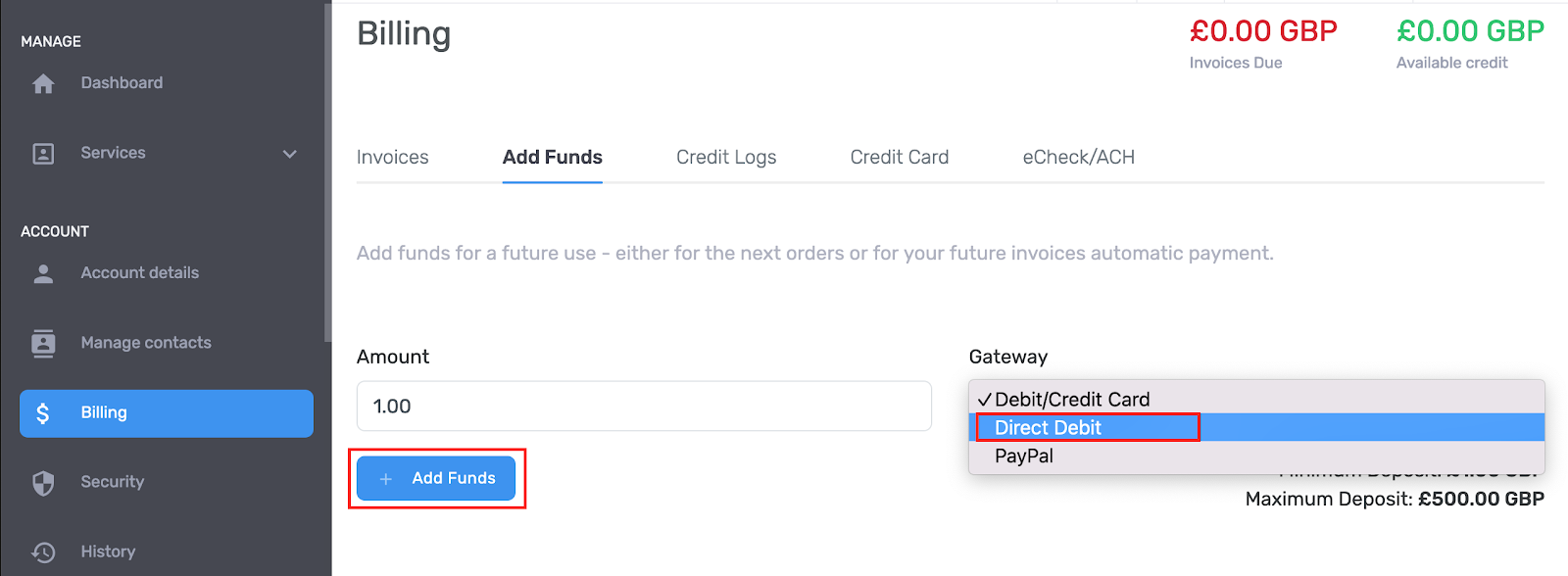Click the Amount input field
1568x576 pixels.
pos(644,407)
